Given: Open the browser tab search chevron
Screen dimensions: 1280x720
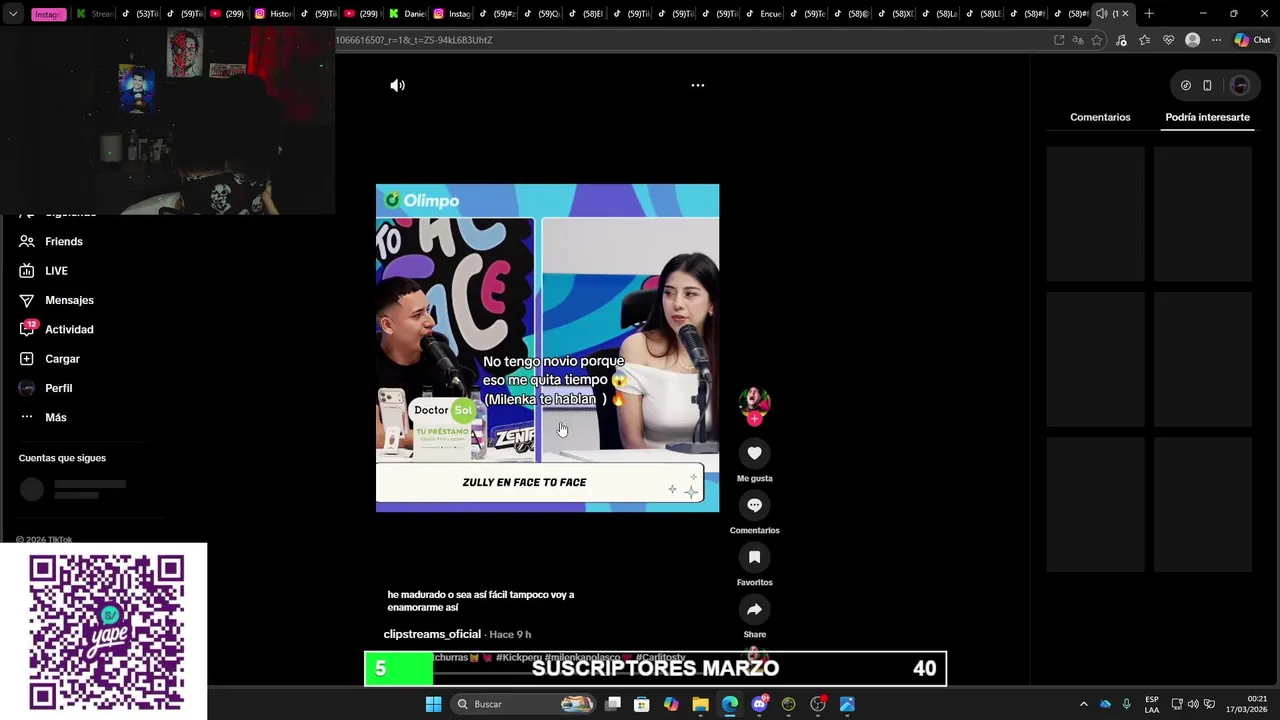Looking at the screenshot, I should (13, 14).
